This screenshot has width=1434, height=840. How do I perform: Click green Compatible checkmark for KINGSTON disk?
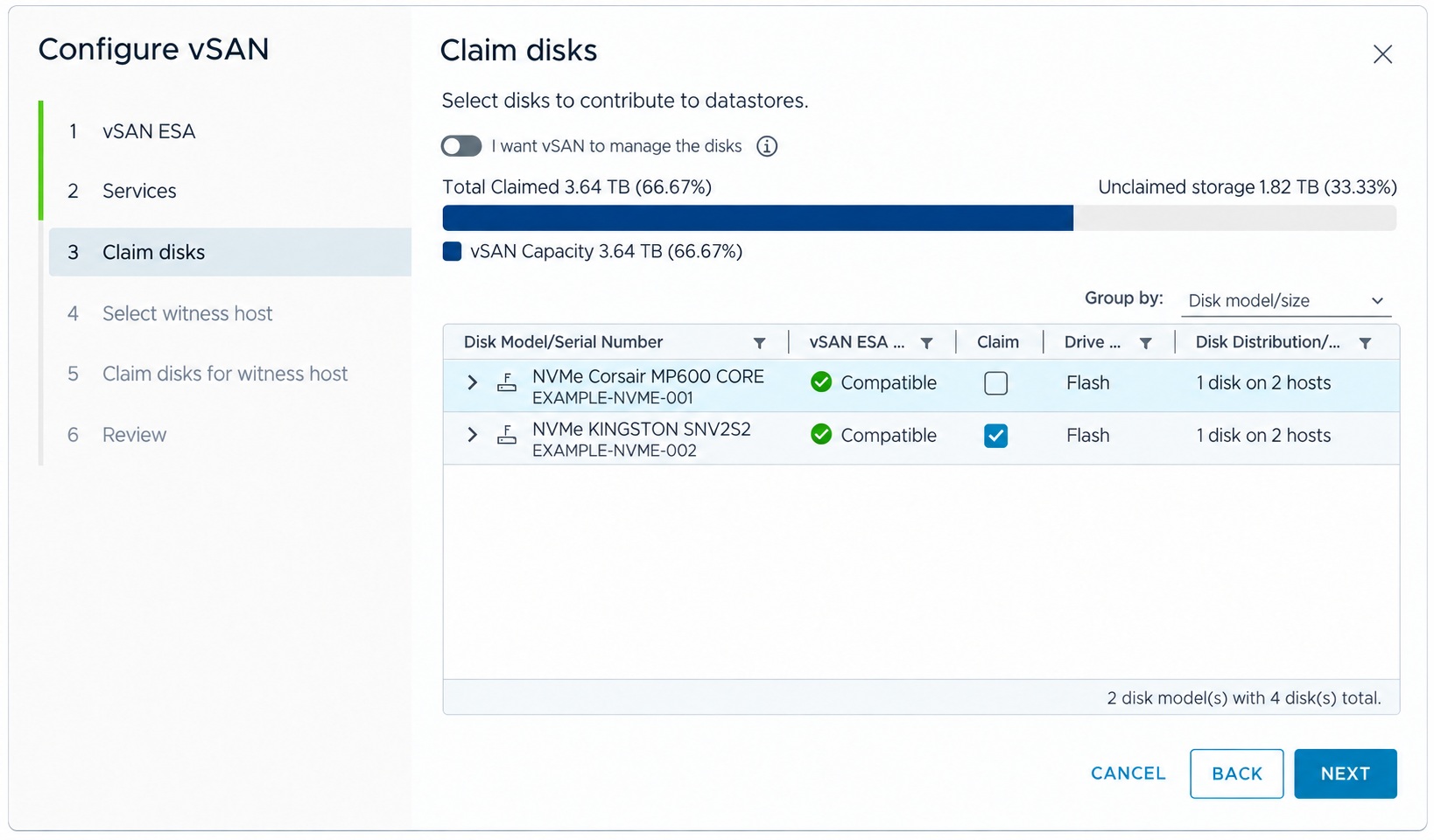(821, 435)
